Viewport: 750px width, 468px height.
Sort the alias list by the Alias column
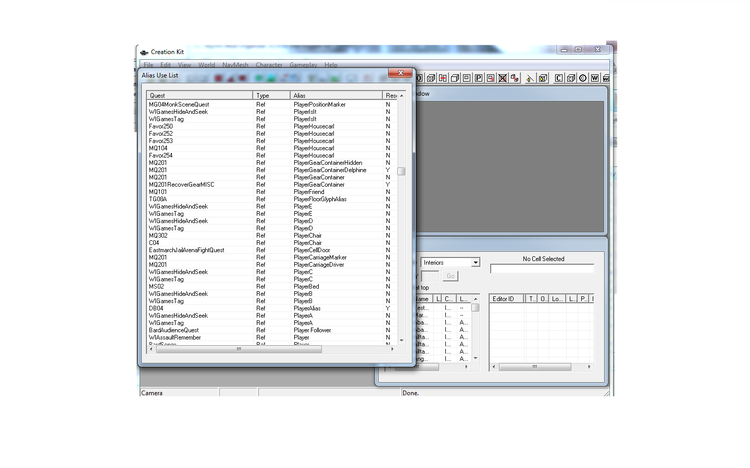336,95
